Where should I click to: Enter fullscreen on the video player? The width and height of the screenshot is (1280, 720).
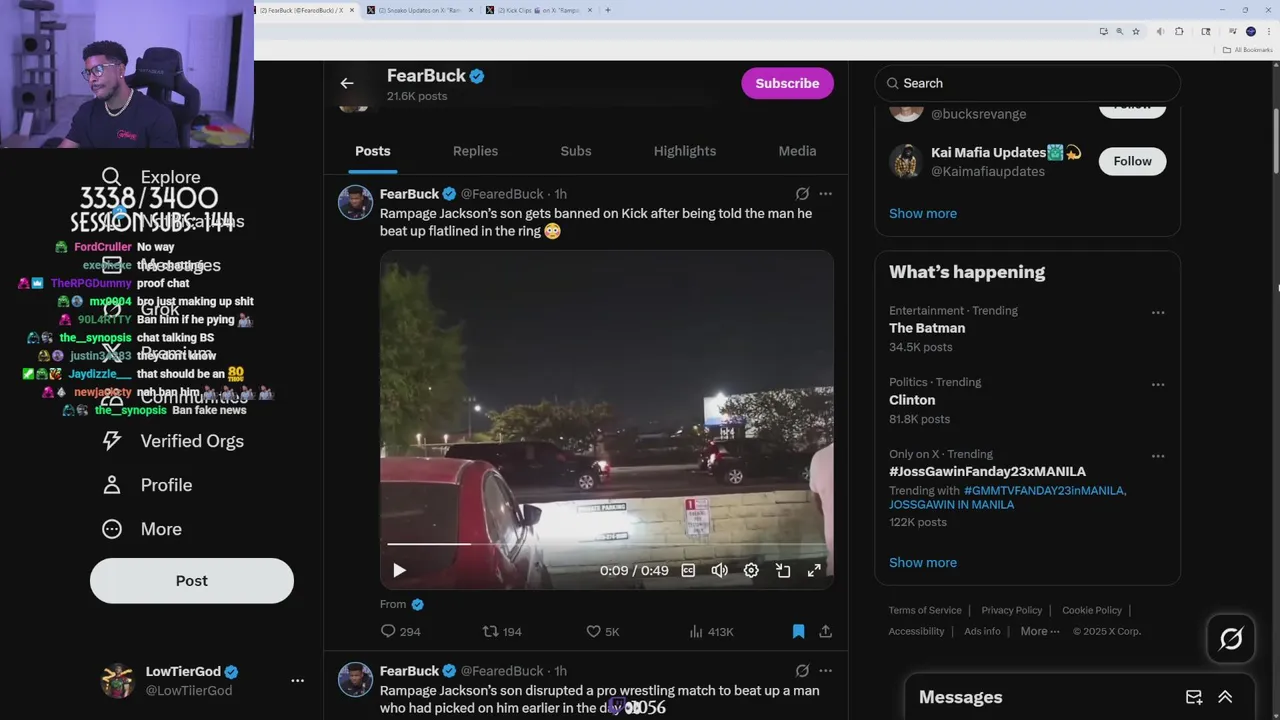pyautogui.click(x=814, y=570)
